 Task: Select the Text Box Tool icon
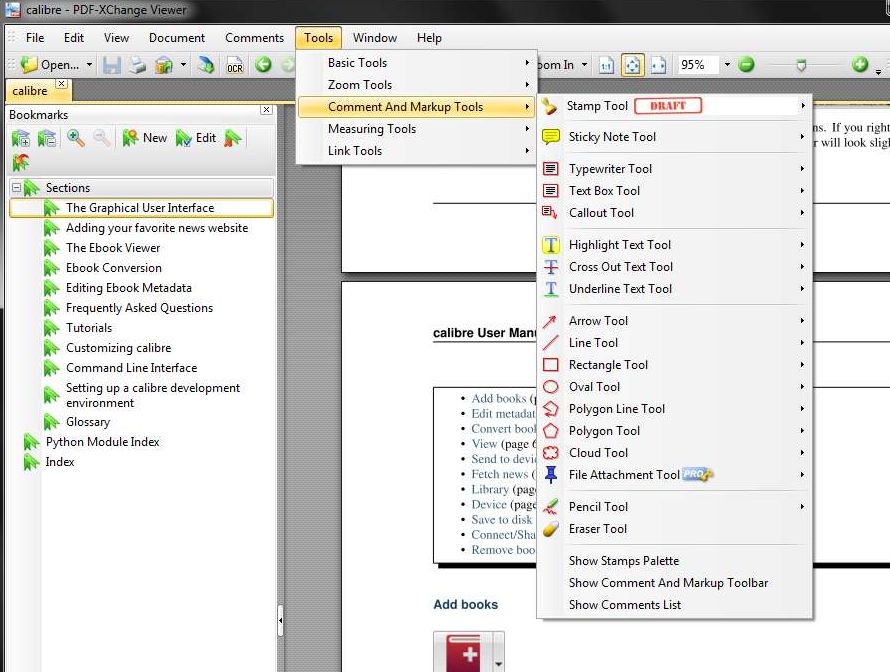tap(550, 191)
